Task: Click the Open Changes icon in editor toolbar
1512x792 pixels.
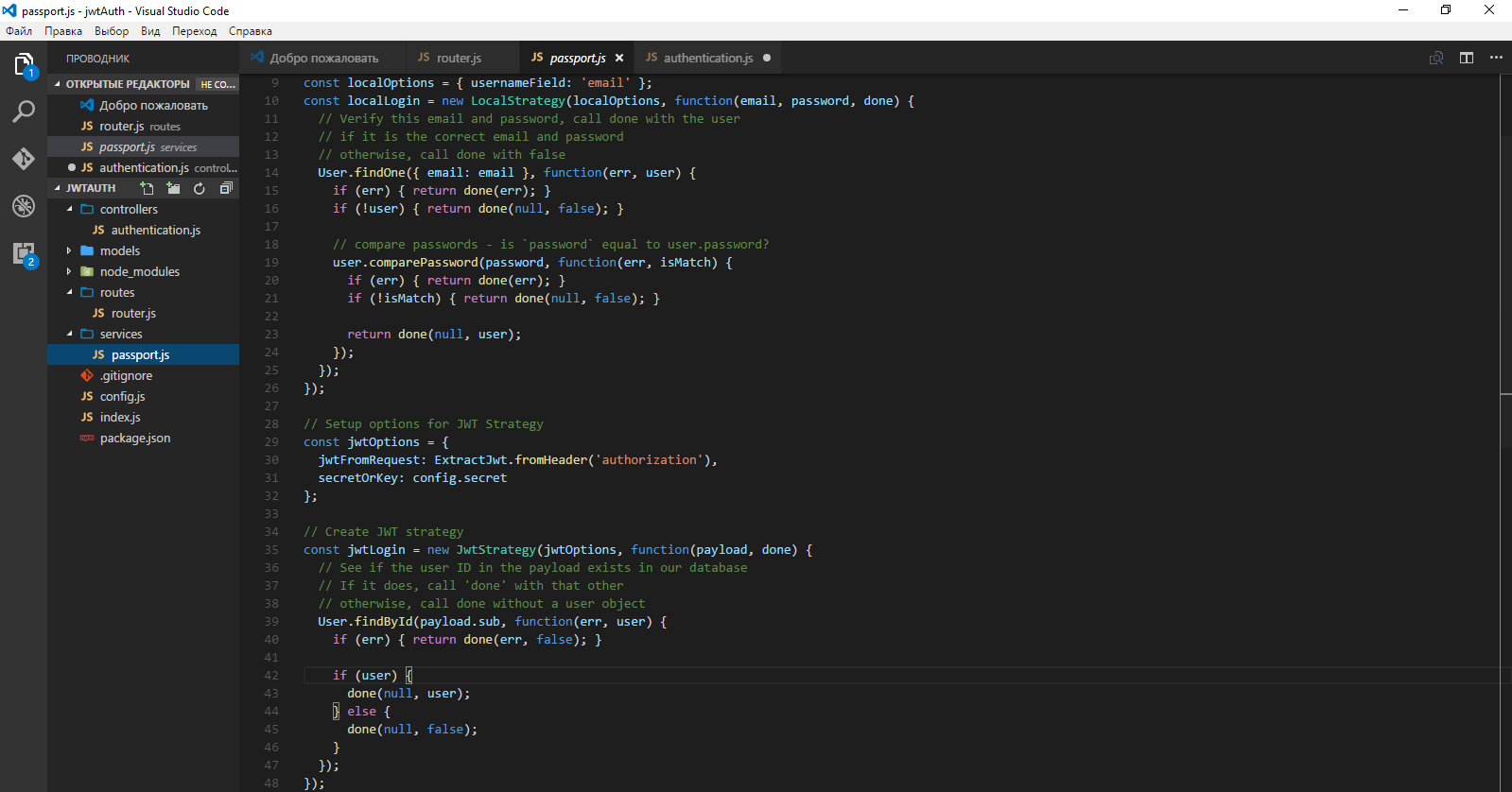Action: coord(1436,58)
